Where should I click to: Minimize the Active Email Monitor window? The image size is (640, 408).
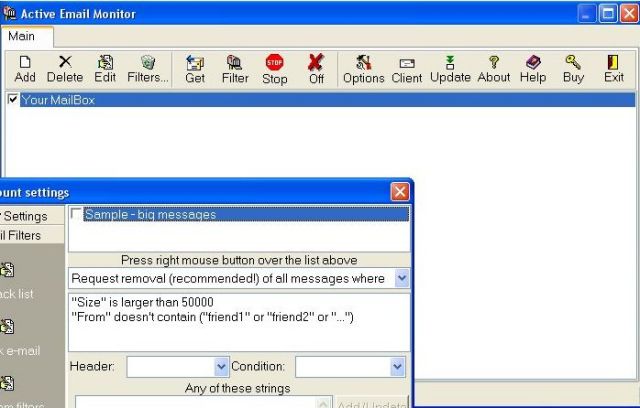click(587, 14)
